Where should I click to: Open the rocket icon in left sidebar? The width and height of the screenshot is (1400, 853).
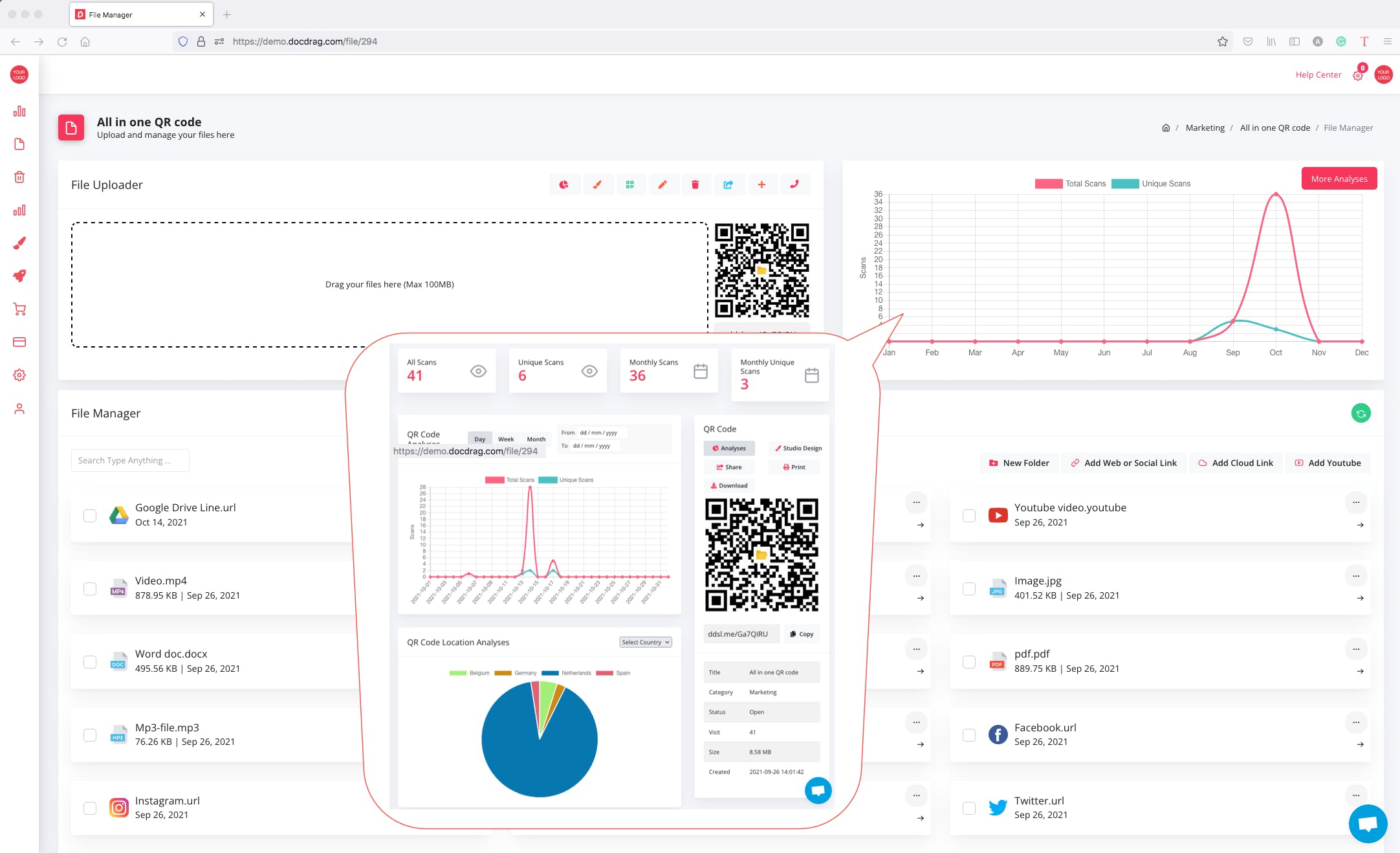(x=19, y=276)
